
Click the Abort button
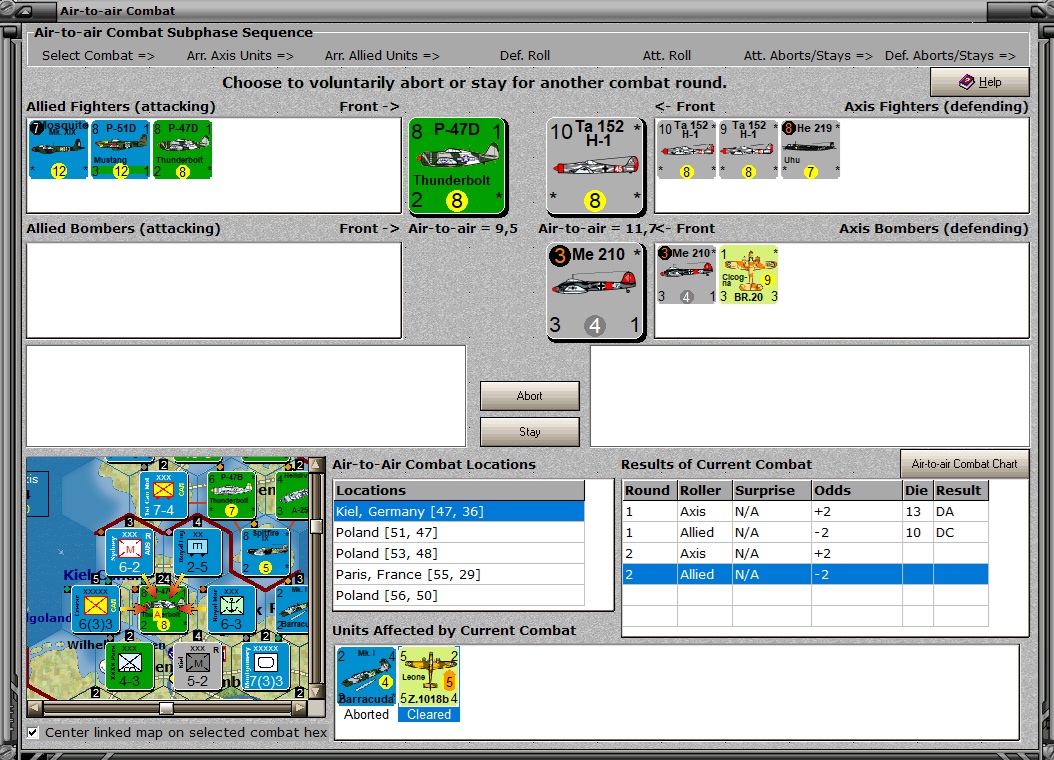coord(530,396)
